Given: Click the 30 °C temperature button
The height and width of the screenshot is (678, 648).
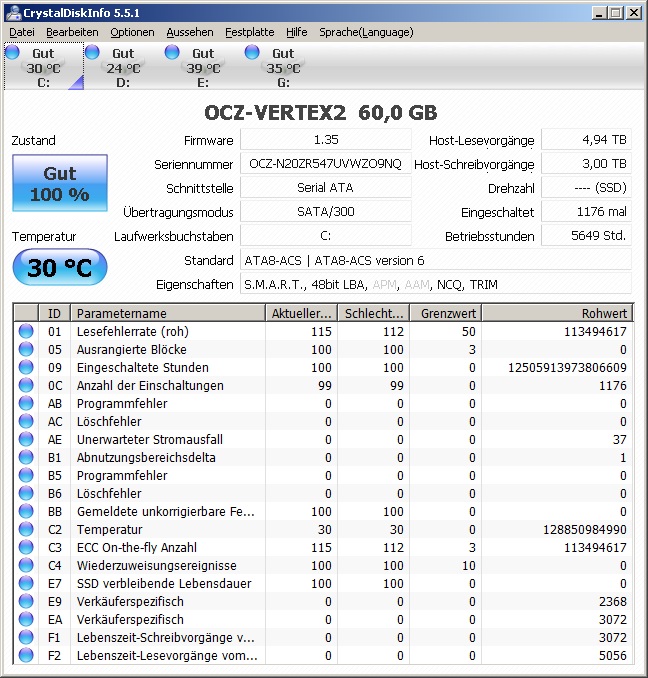Looking at the screenshot, I should point(60,267).
